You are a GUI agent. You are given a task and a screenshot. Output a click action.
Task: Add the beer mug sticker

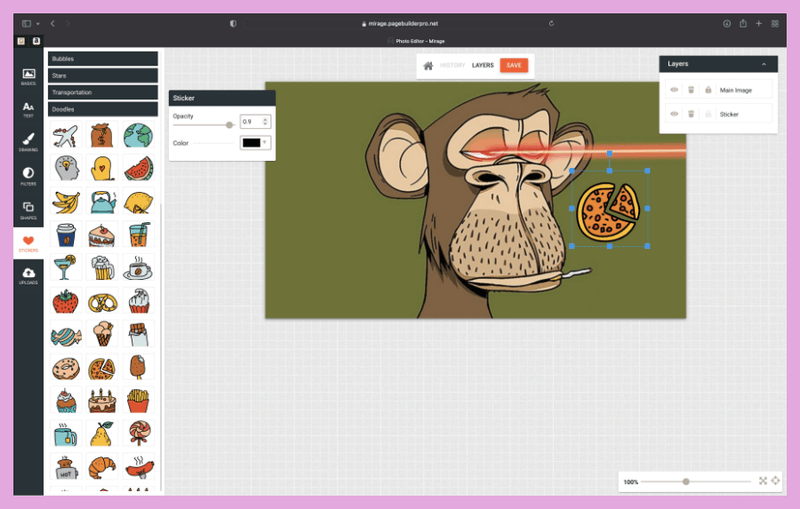tap(103, 268)
